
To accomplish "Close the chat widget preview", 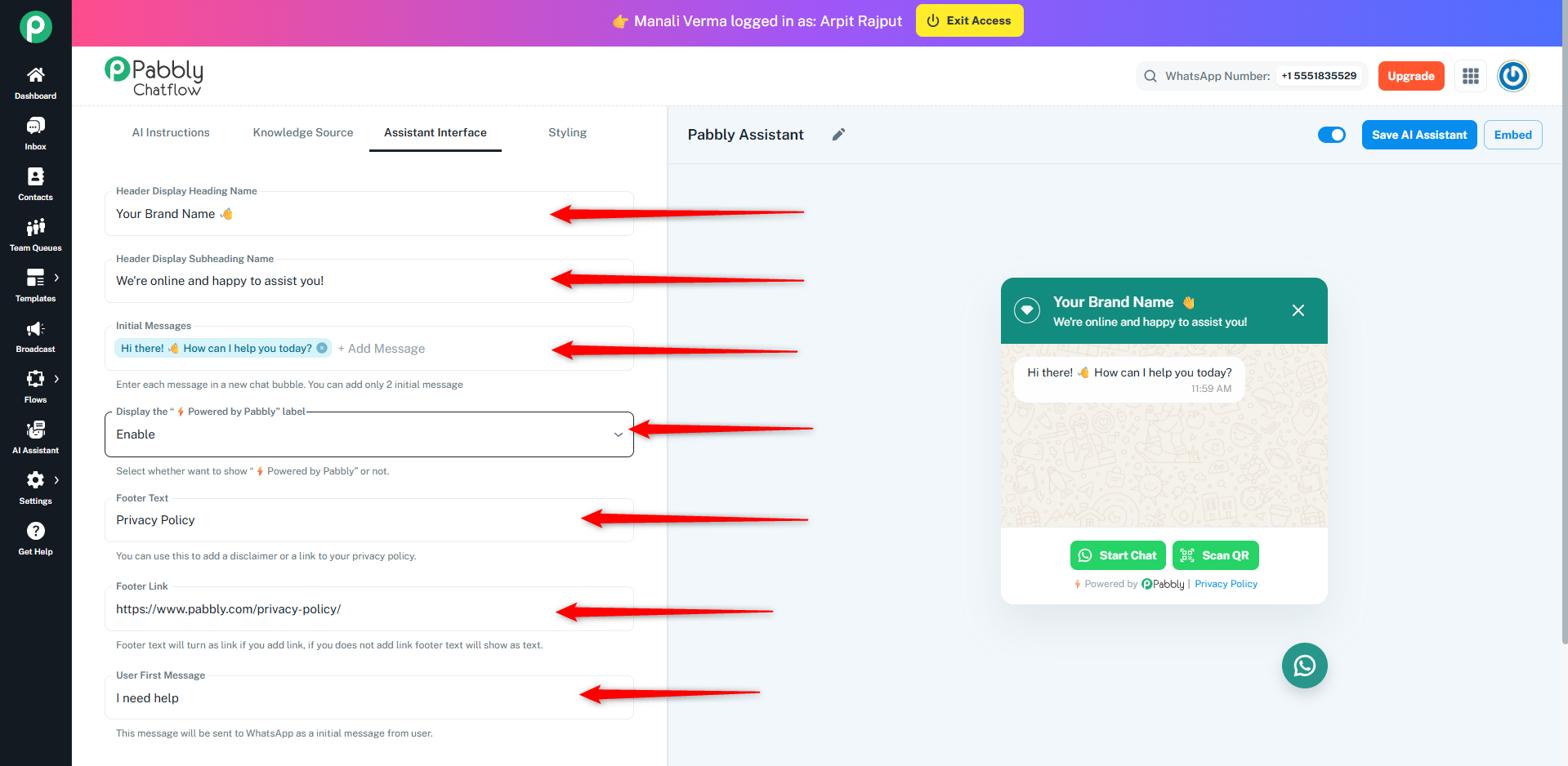I will pyautogui.click(x=1298, y=310).
